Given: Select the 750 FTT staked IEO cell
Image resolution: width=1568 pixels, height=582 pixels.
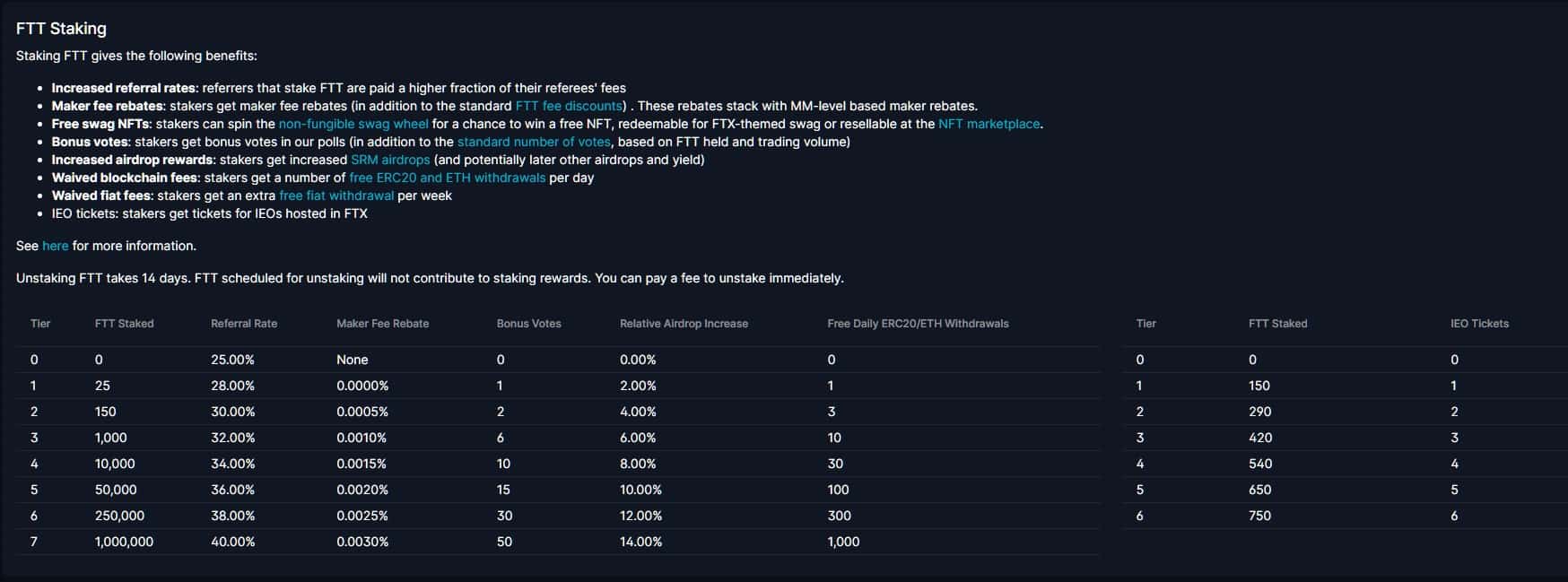Looking at the screenshot, I should [x=1260, y=516].
